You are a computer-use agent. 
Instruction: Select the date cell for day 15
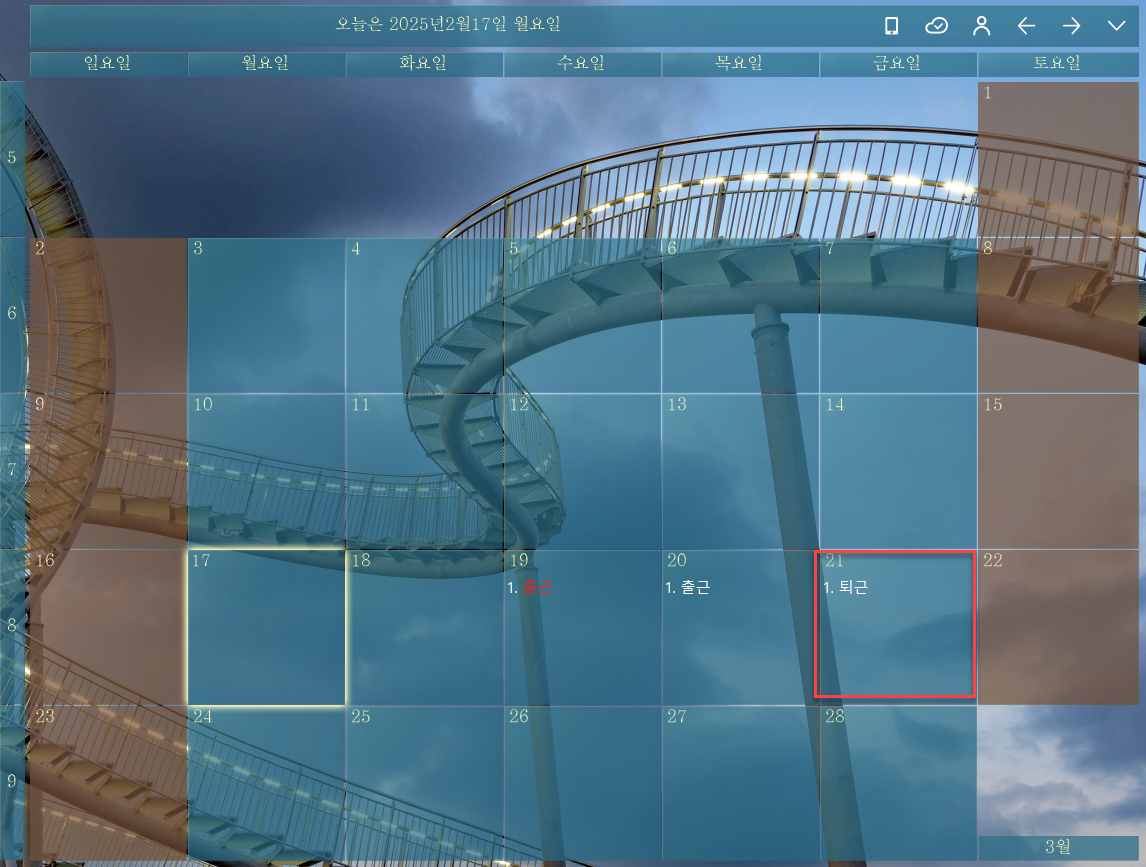(1058, 471)
